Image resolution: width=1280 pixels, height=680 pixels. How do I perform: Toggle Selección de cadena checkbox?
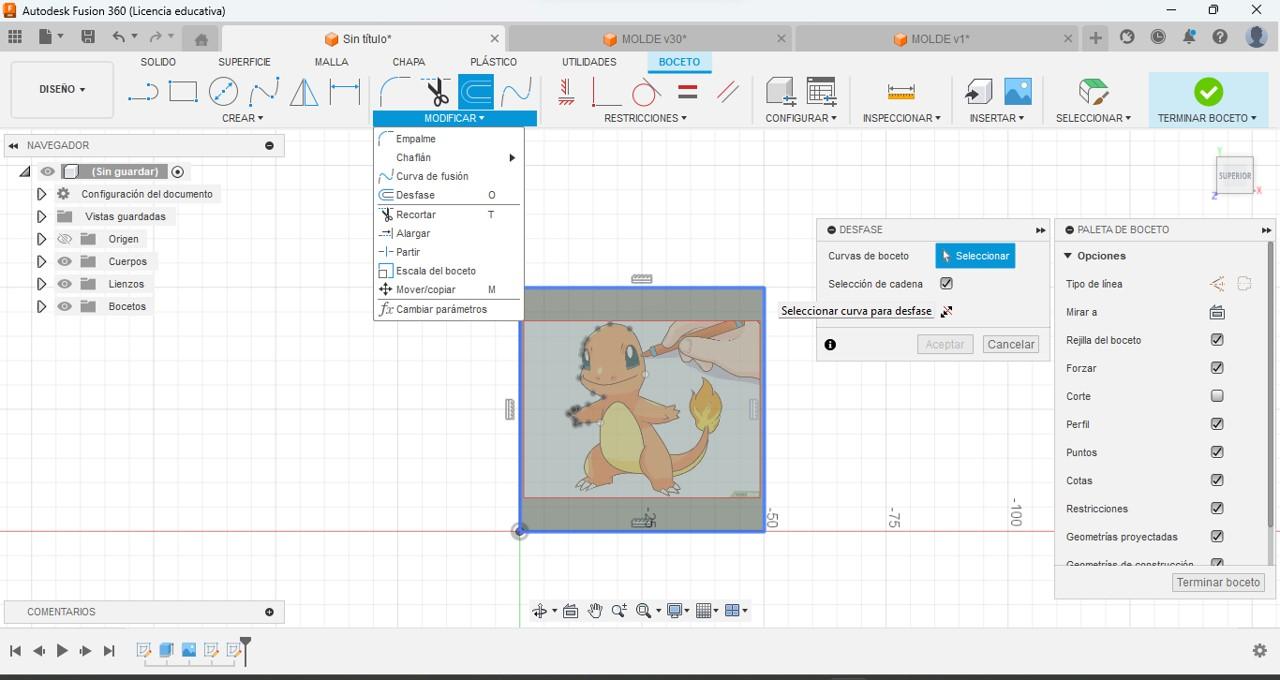[946, 284]
